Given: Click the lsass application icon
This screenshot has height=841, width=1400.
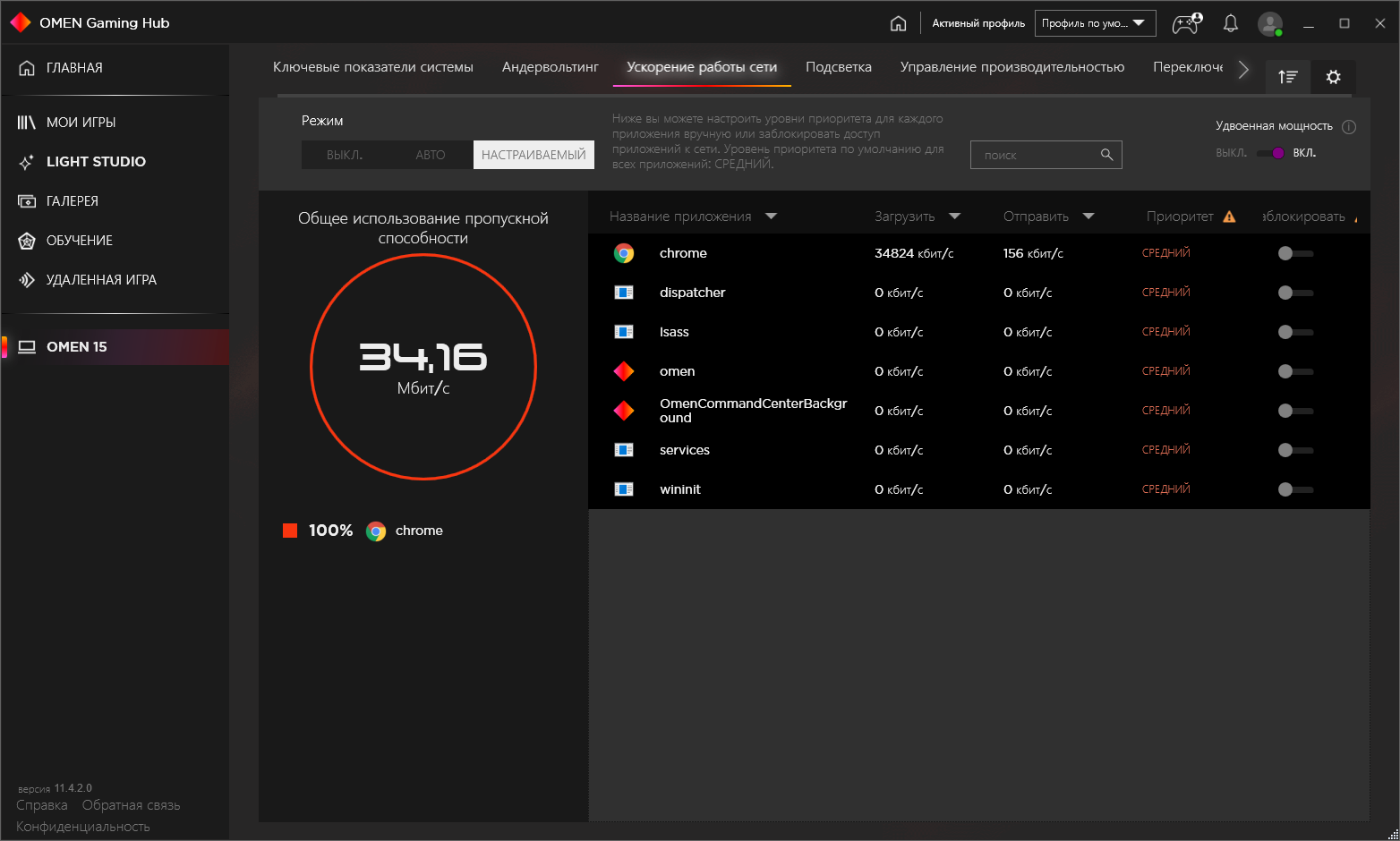Looking at the screenshot, I should pyautogui.click(x=624, y=332).
